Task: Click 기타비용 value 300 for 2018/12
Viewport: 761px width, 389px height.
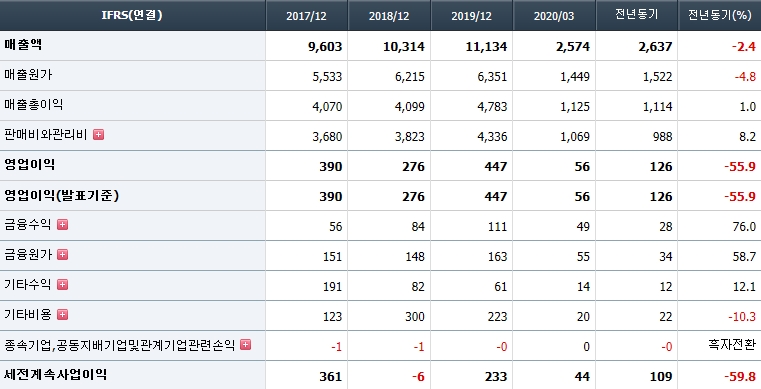Action: (x=415, y=317)
